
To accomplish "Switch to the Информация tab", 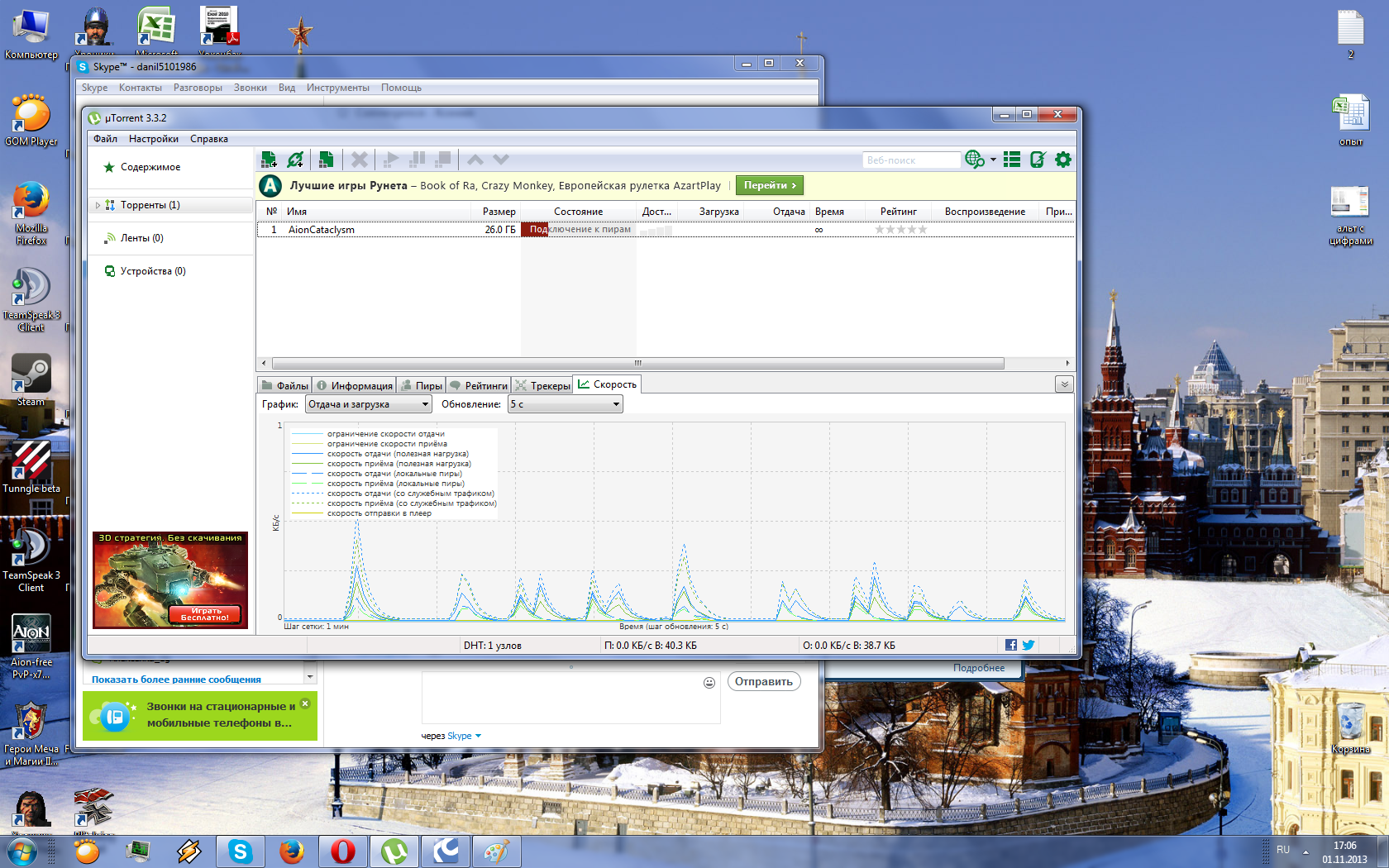I will [354, 386].
